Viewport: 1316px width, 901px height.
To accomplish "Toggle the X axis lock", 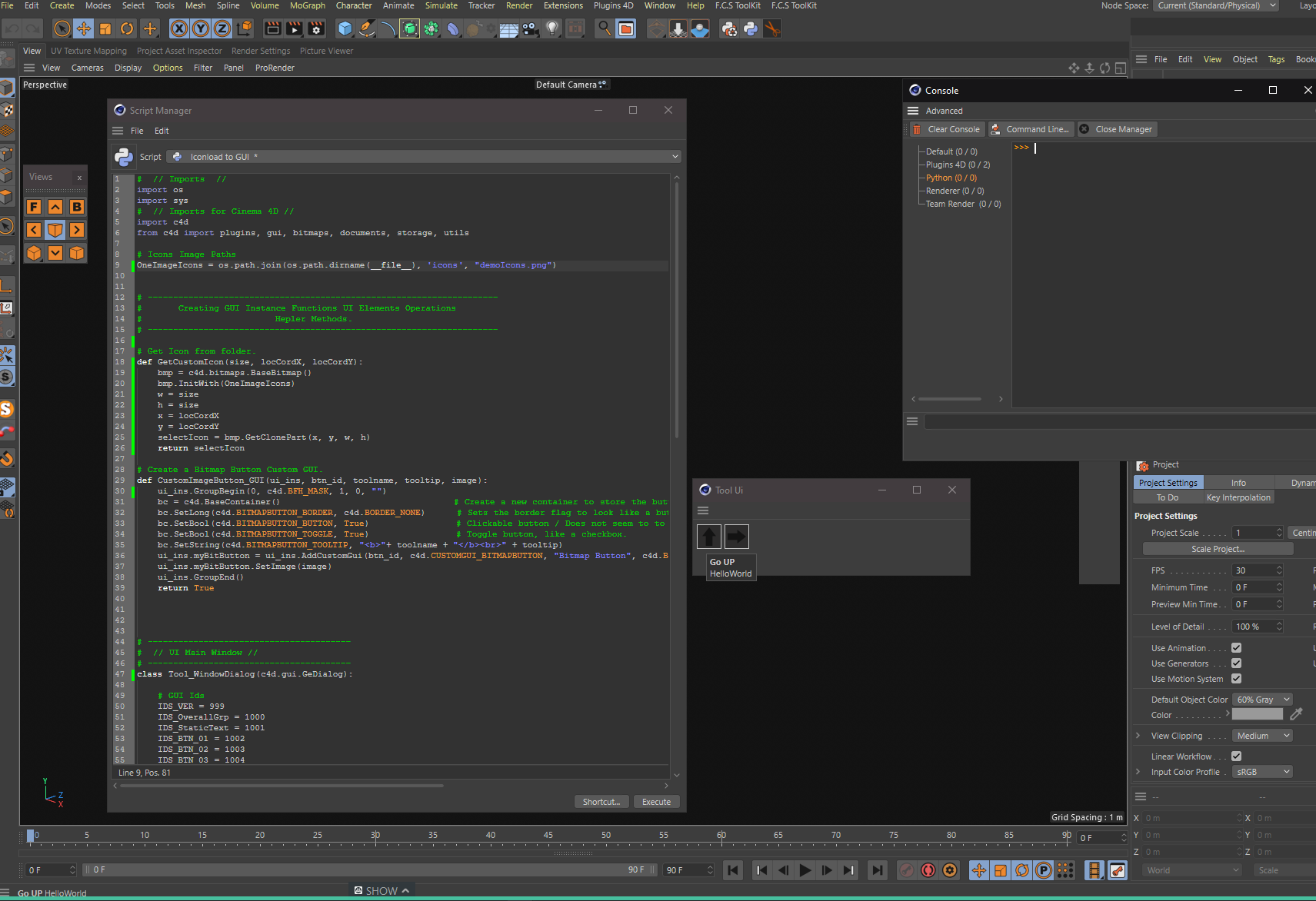I will 178,29.
